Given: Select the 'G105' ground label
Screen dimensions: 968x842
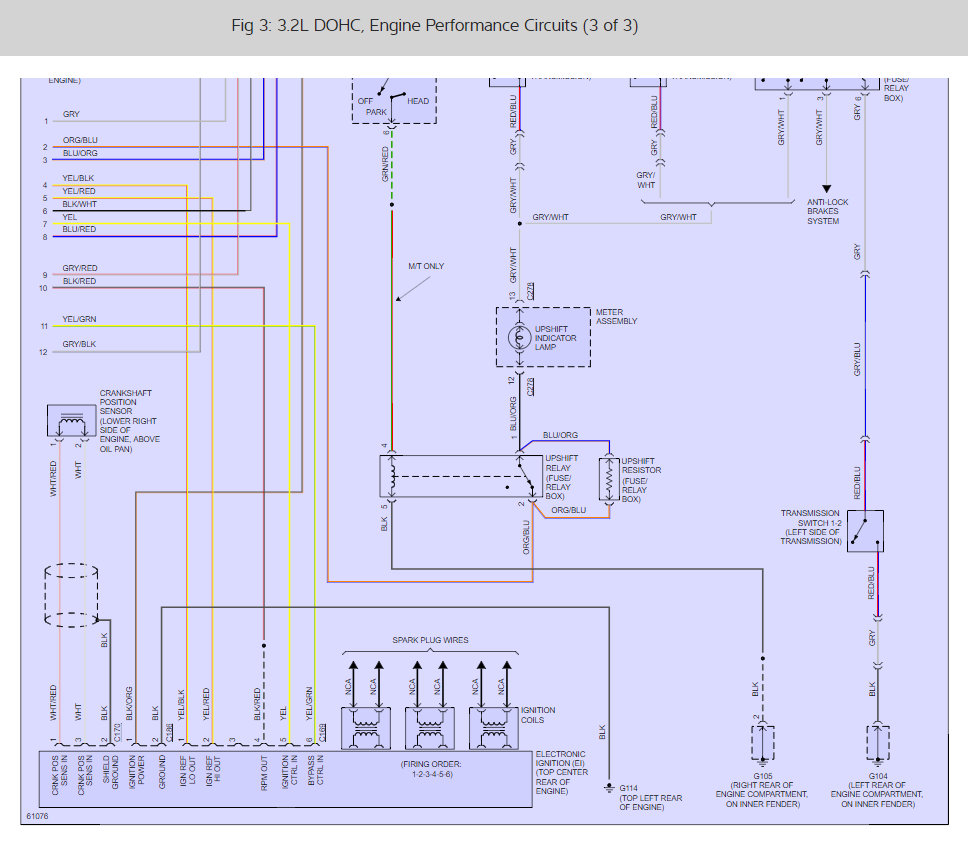Looking at the screenshot, I should click(x=762, y=776).
